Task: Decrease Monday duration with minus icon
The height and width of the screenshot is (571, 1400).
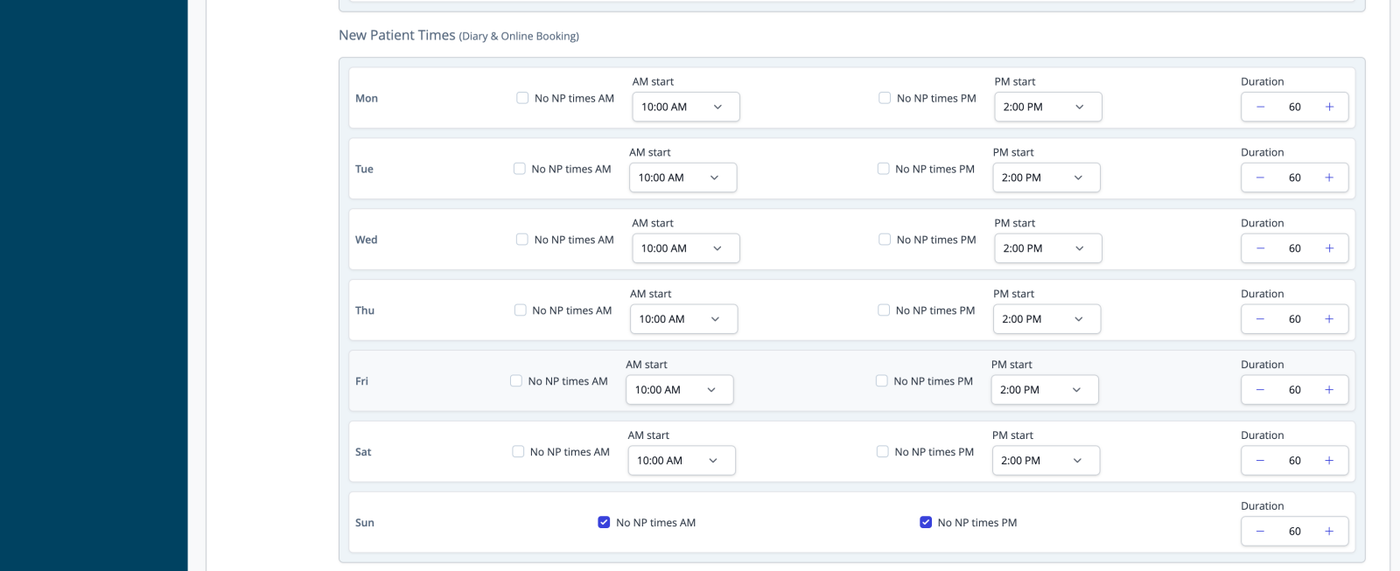Action: (1260, 107)
